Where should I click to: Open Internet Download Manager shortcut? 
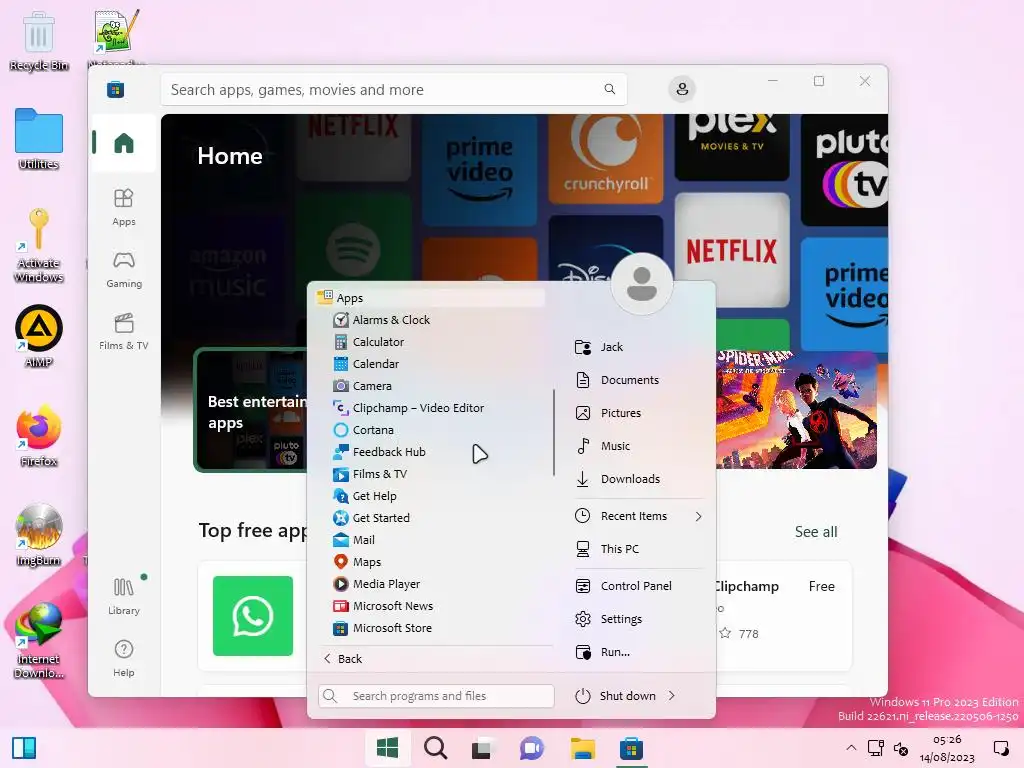click(x=39, y=641)
